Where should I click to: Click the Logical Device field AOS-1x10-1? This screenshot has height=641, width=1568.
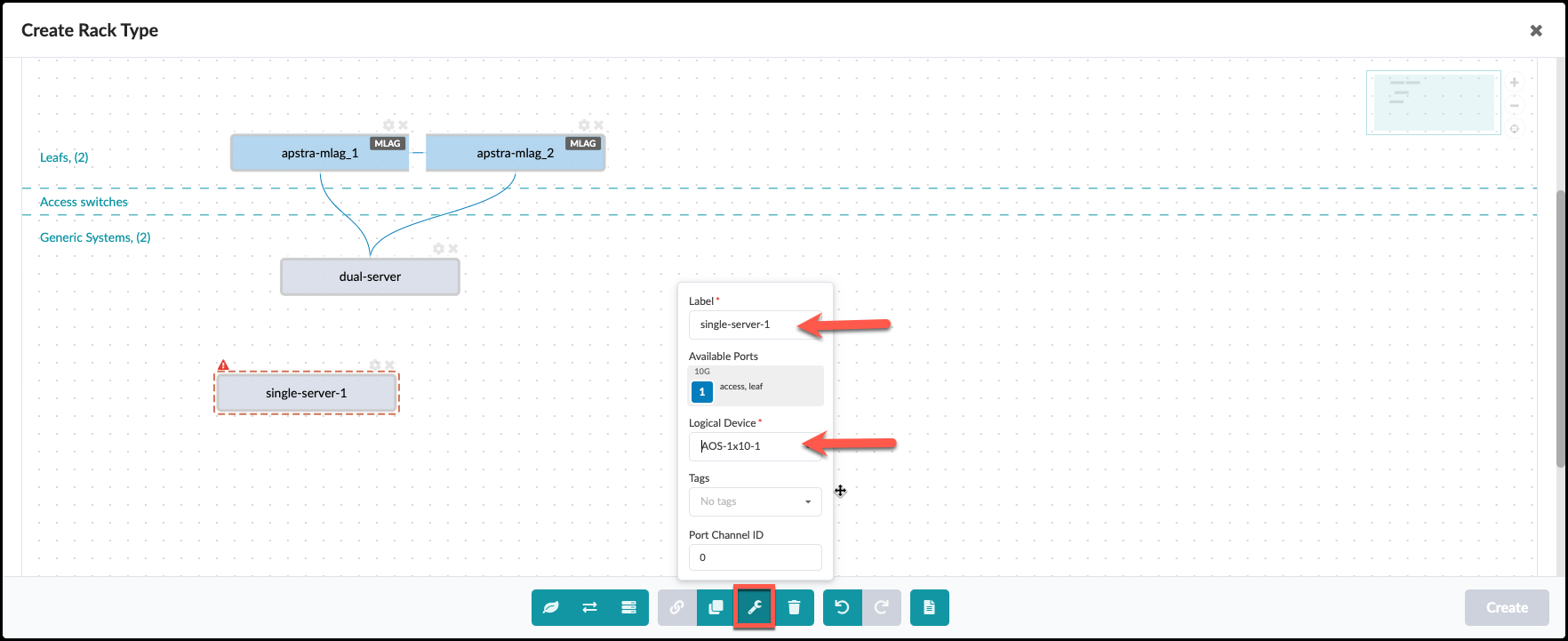755,446
